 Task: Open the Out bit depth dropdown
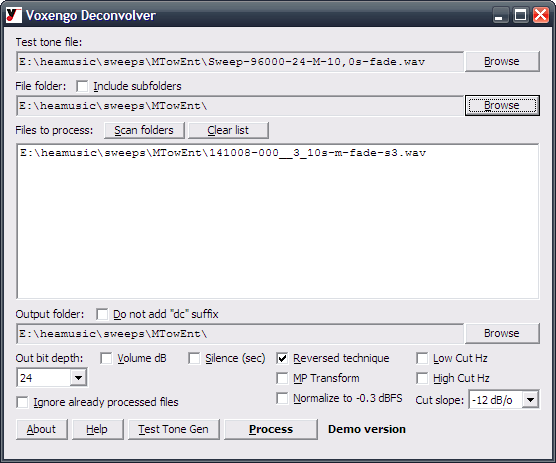coord(78,378)
